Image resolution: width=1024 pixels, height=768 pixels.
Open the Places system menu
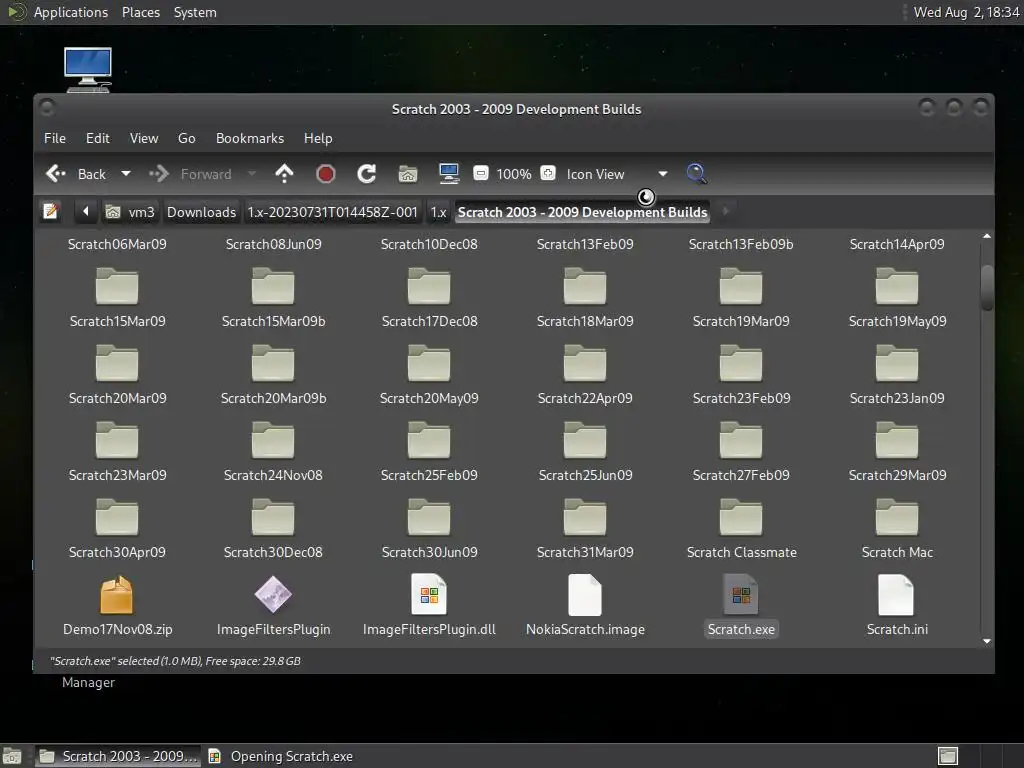140,12
